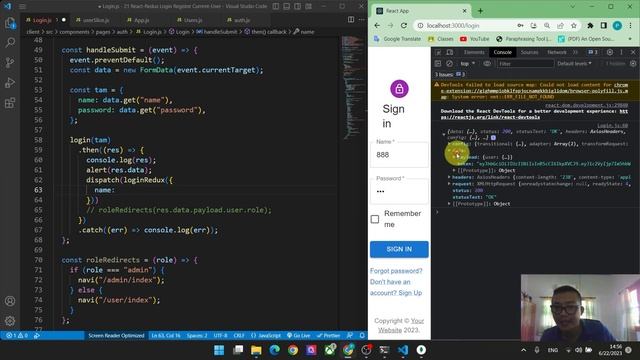Screen dimensions: 640x360
Task: Expand the request: XMLHttpRequest row
Action: tap(449, 184)
